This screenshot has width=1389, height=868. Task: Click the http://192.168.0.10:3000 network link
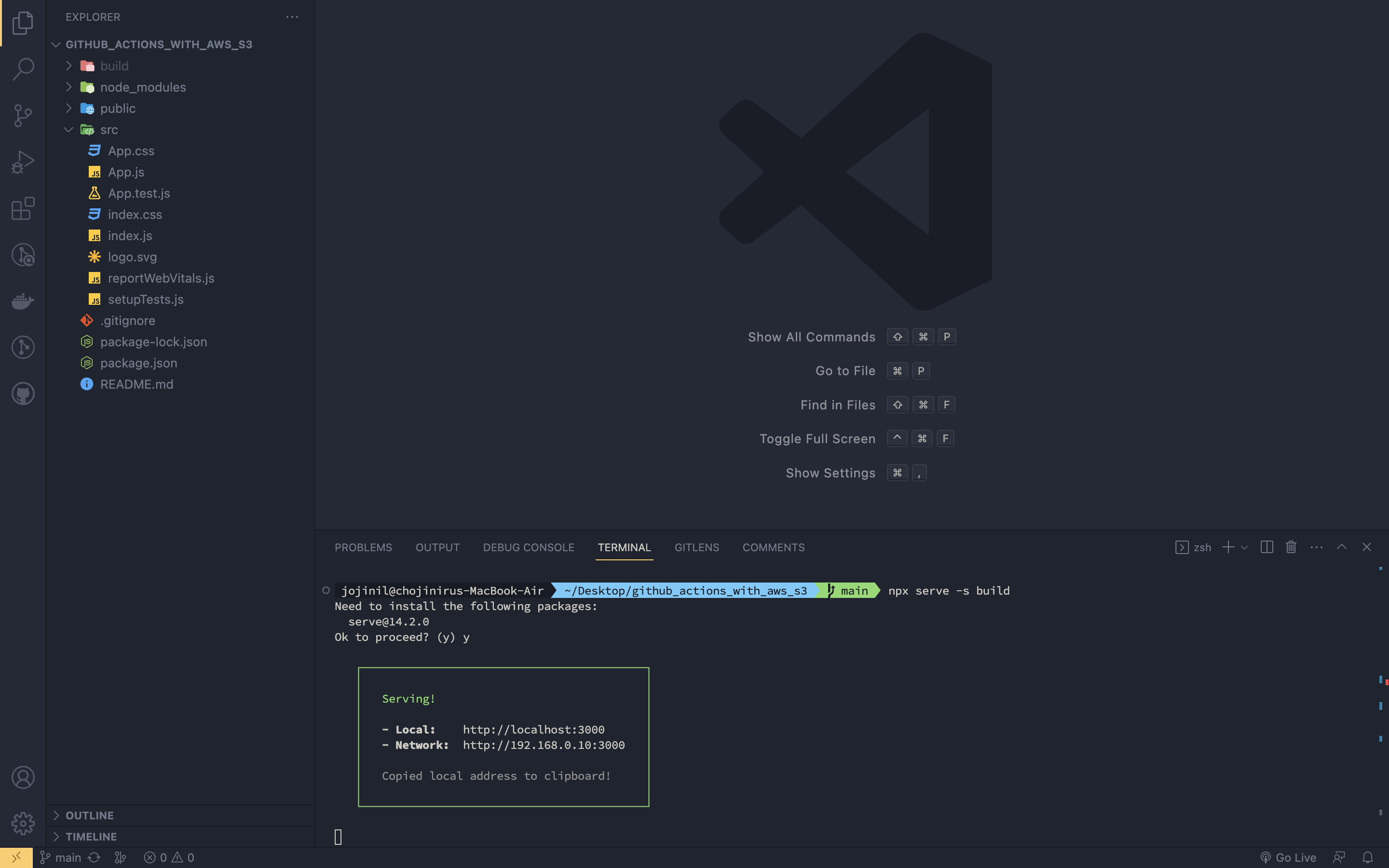(544, 745)
